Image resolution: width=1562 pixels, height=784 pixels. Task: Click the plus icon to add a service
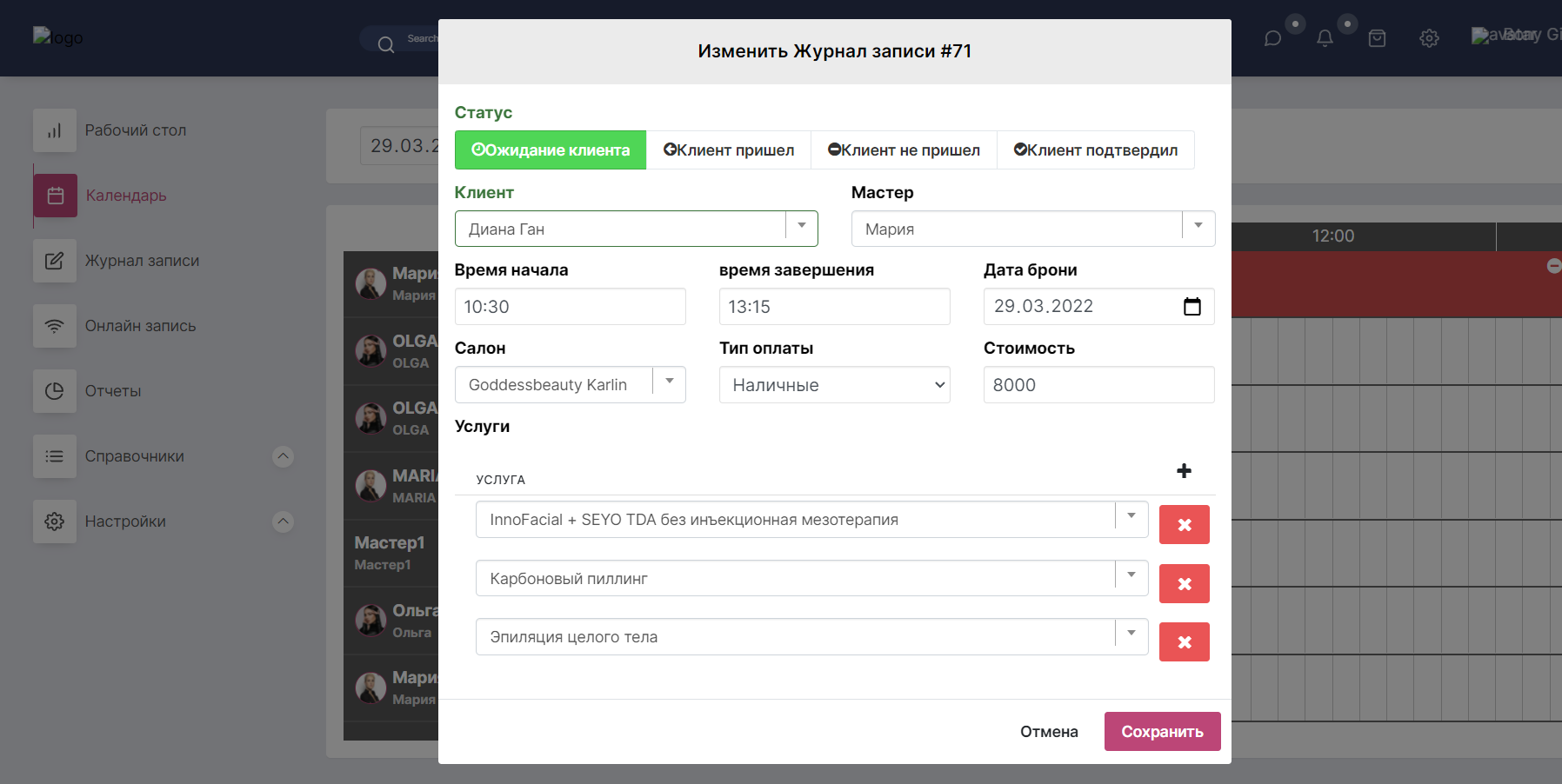1184,471
